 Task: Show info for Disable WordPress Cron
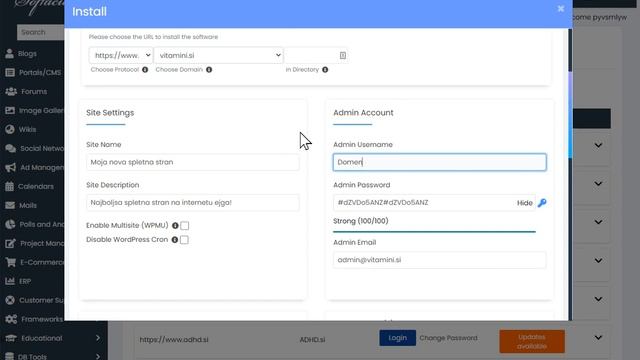175,240
